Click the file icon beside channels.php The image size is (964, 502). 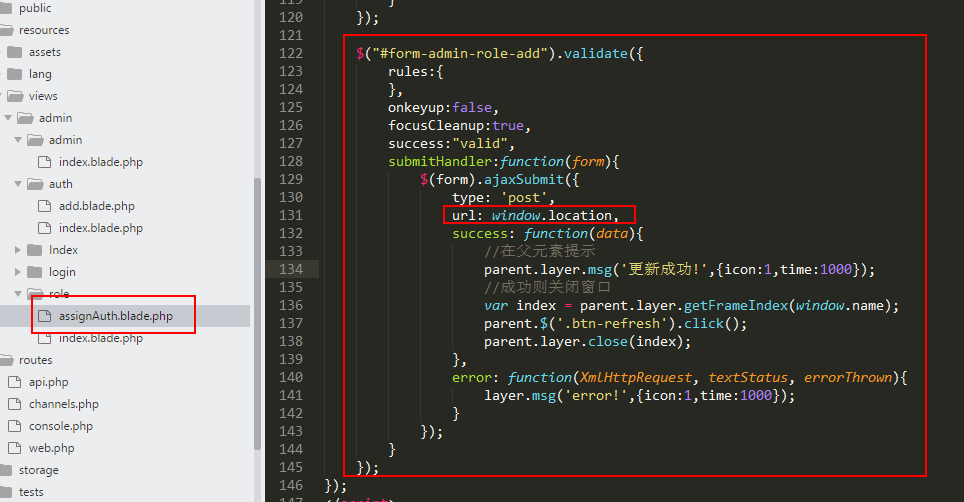(14, 404)
